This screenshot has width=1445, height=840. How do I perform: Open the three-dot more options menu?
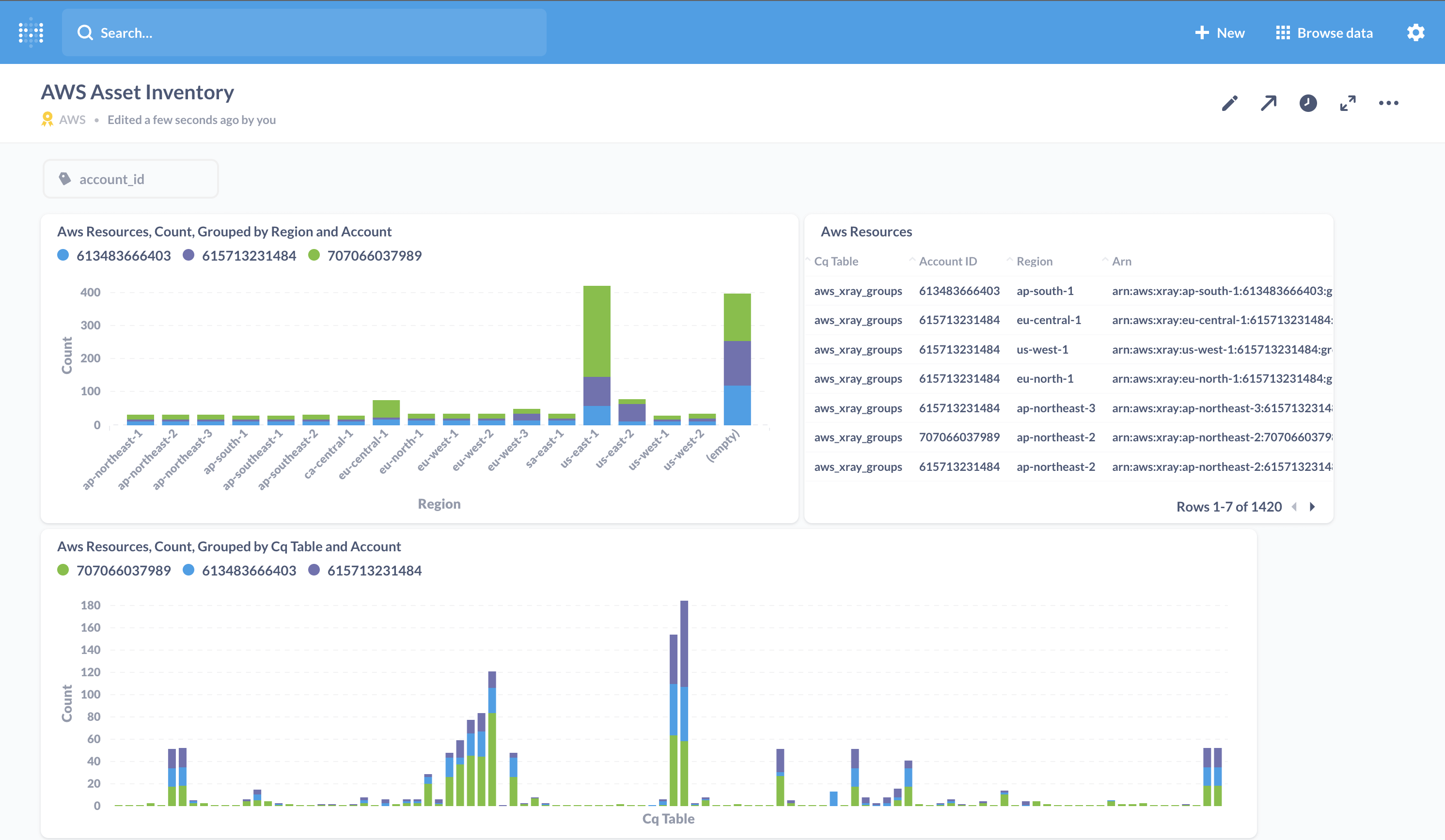click(1388, 103)
